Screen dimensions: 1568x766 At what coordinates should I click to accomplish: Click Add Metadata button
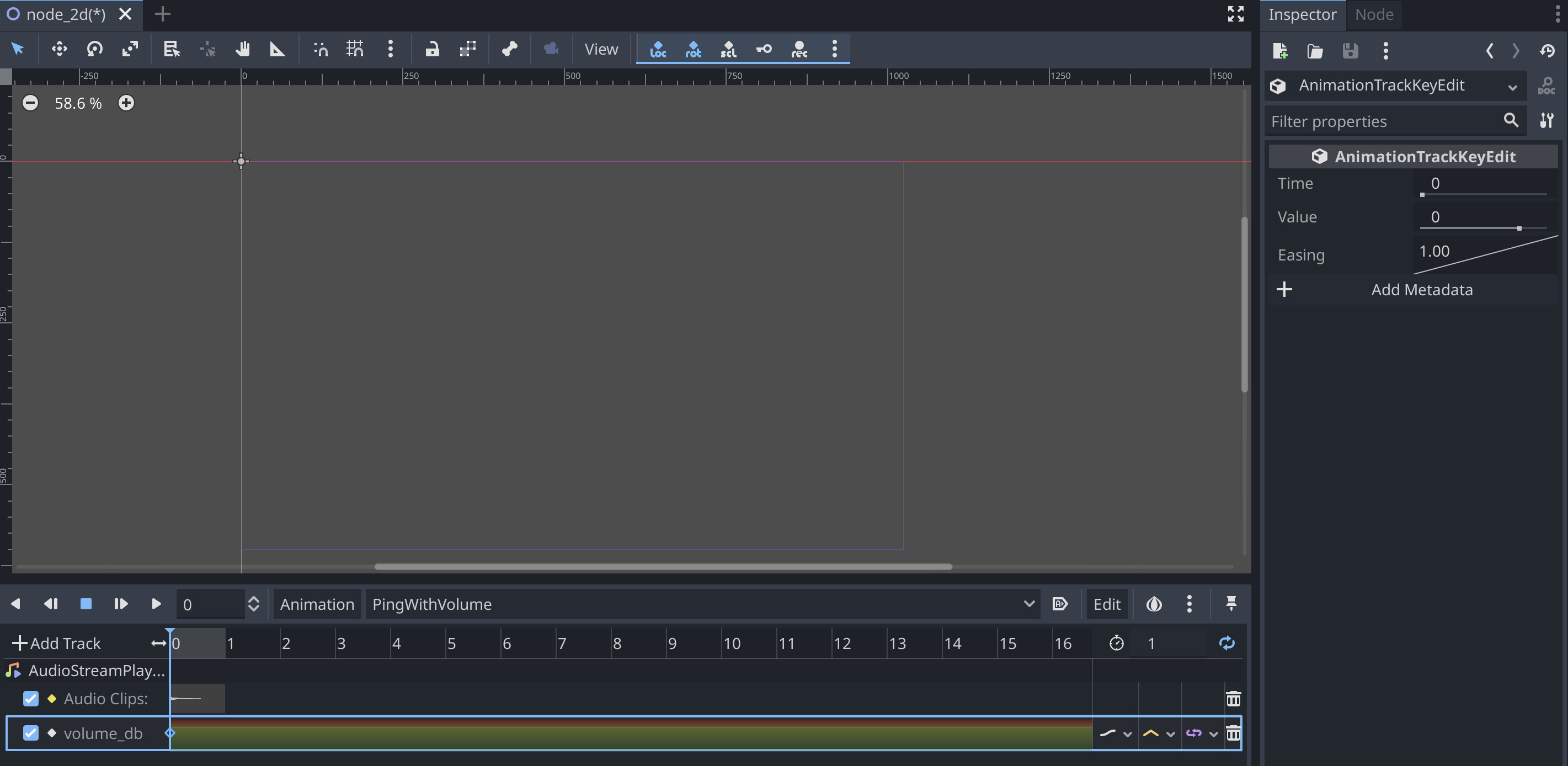point(1421,290)
